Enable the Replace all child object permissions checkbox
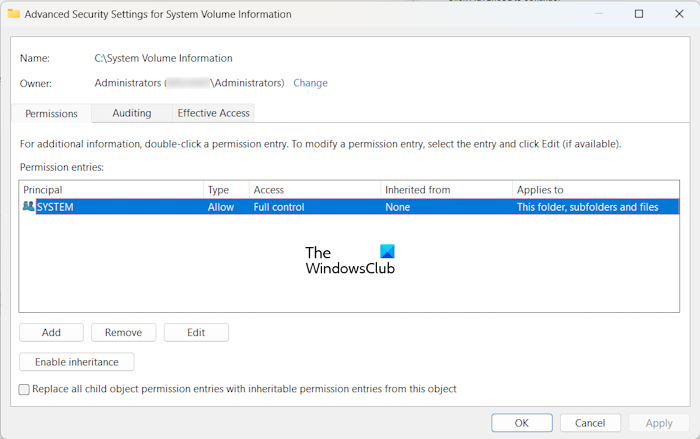 (x=24, y=389)
